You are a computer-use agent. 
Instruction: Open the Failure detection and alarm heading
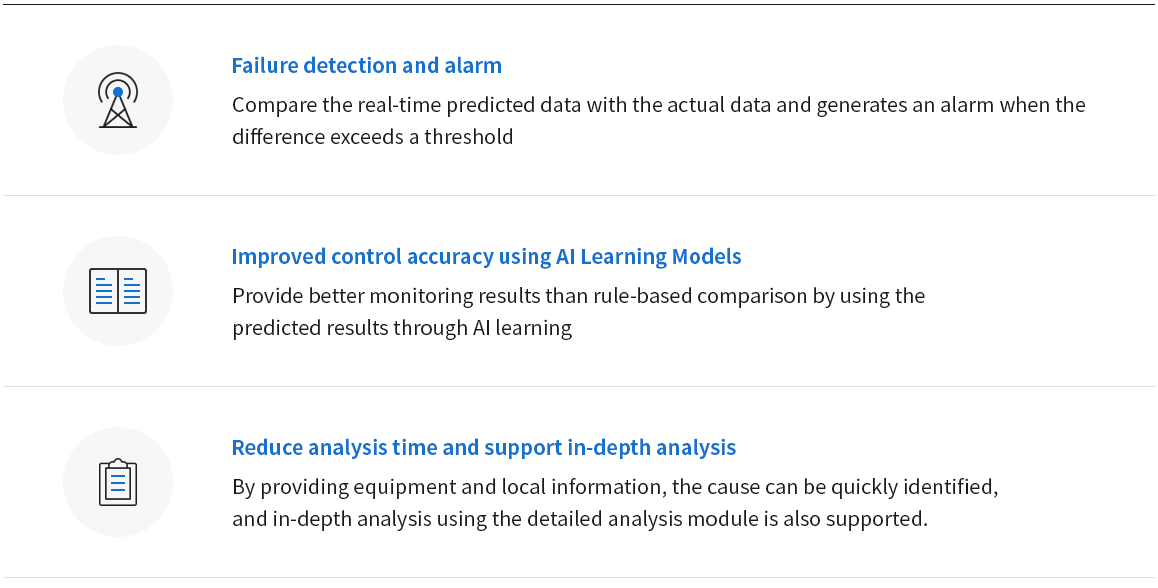pos(366,65)
